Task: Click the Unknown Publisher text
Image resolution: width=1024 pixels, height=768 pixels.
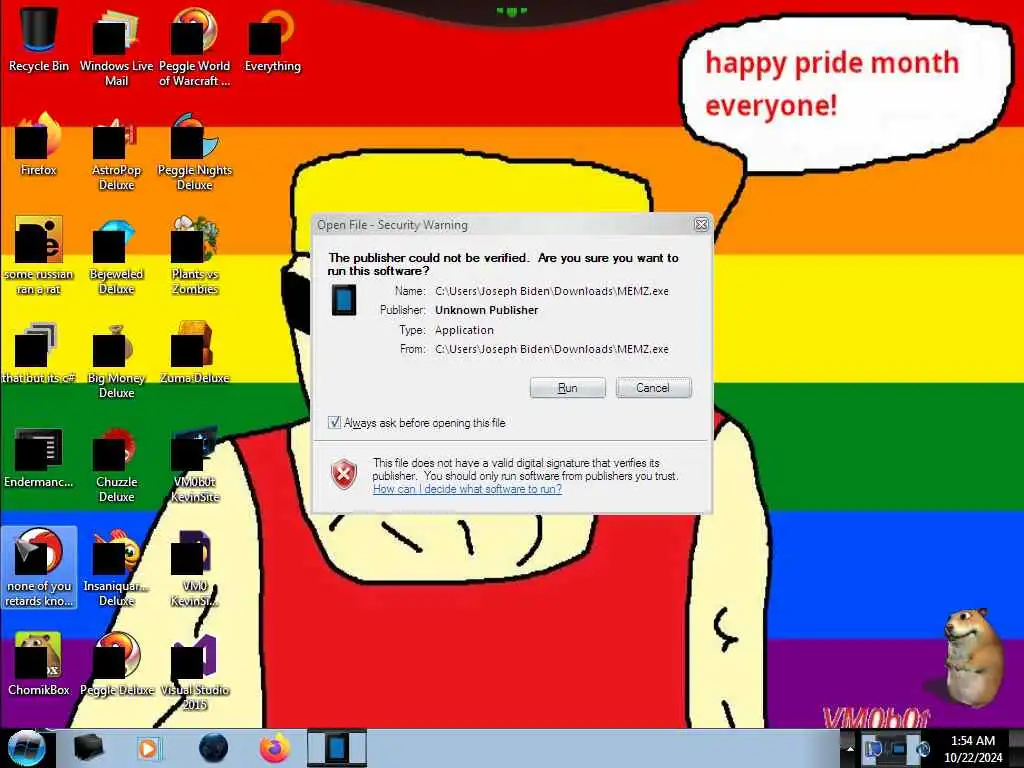Action: (487, 310)
